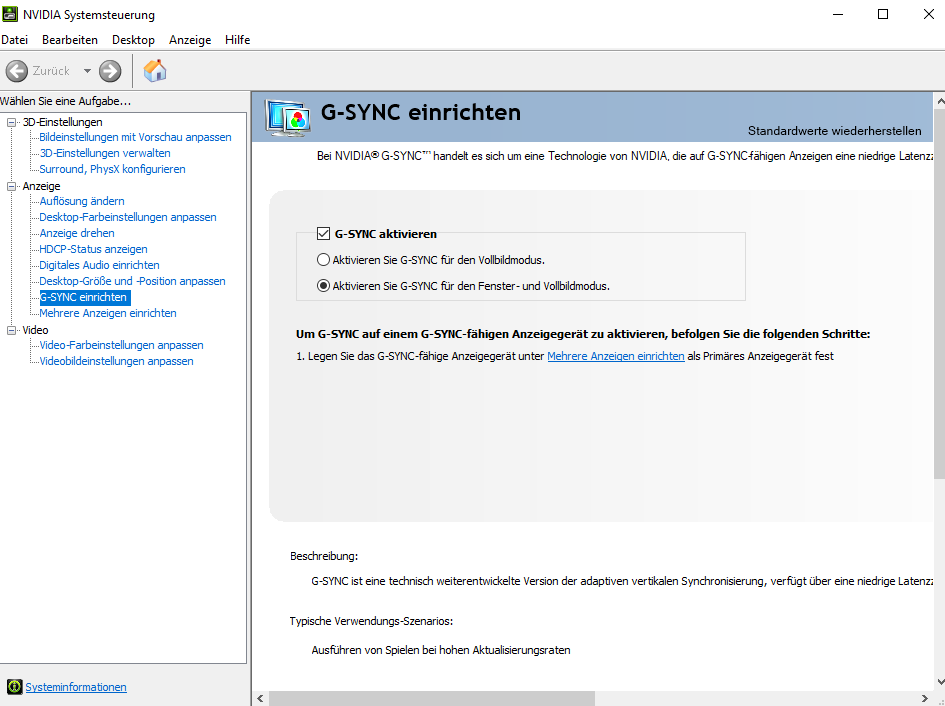Open the Anzeige menu

click(190, 40)
